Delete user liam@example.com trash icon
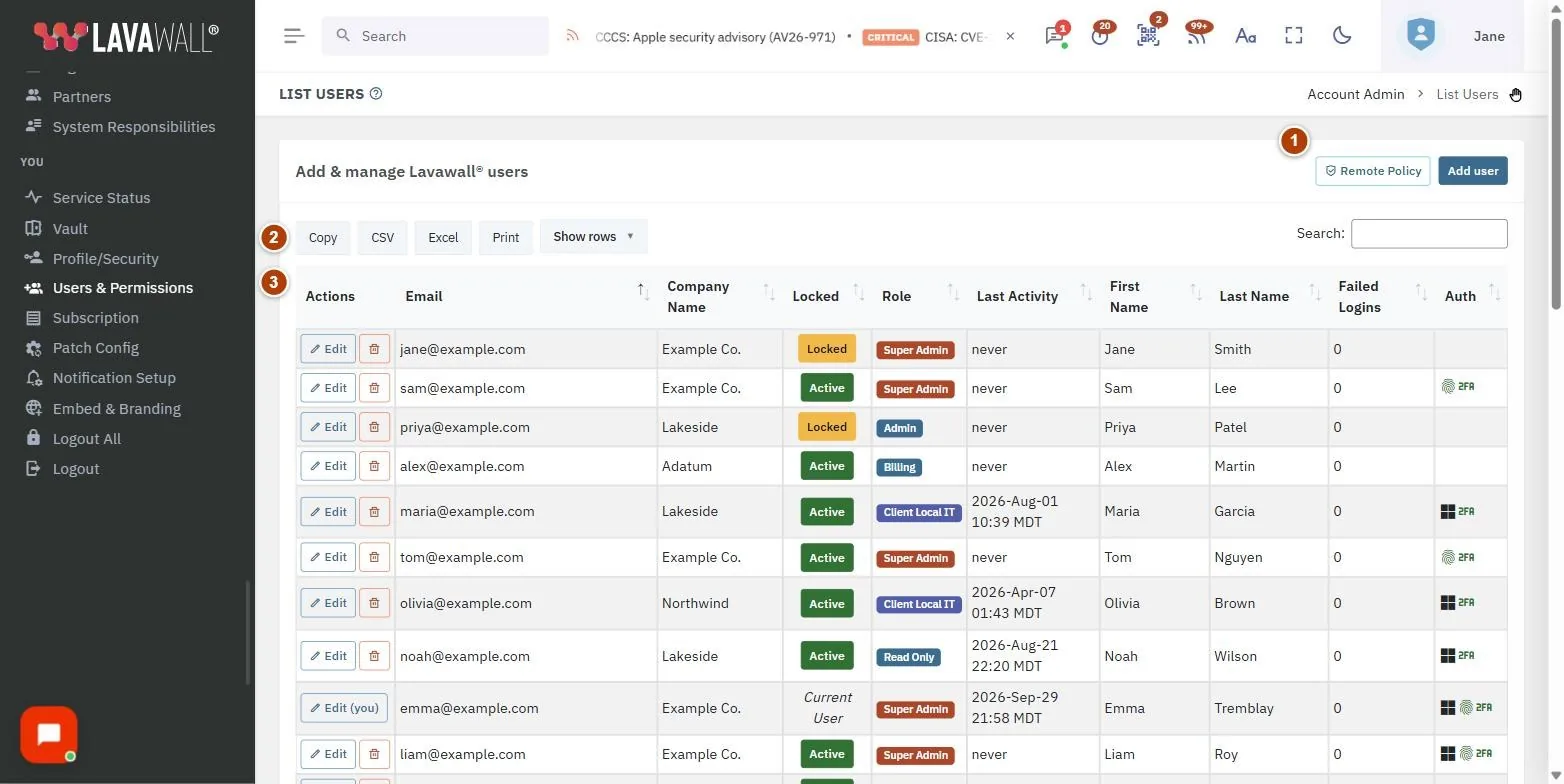Screen dimensions: 1564x784 point(374,754)
